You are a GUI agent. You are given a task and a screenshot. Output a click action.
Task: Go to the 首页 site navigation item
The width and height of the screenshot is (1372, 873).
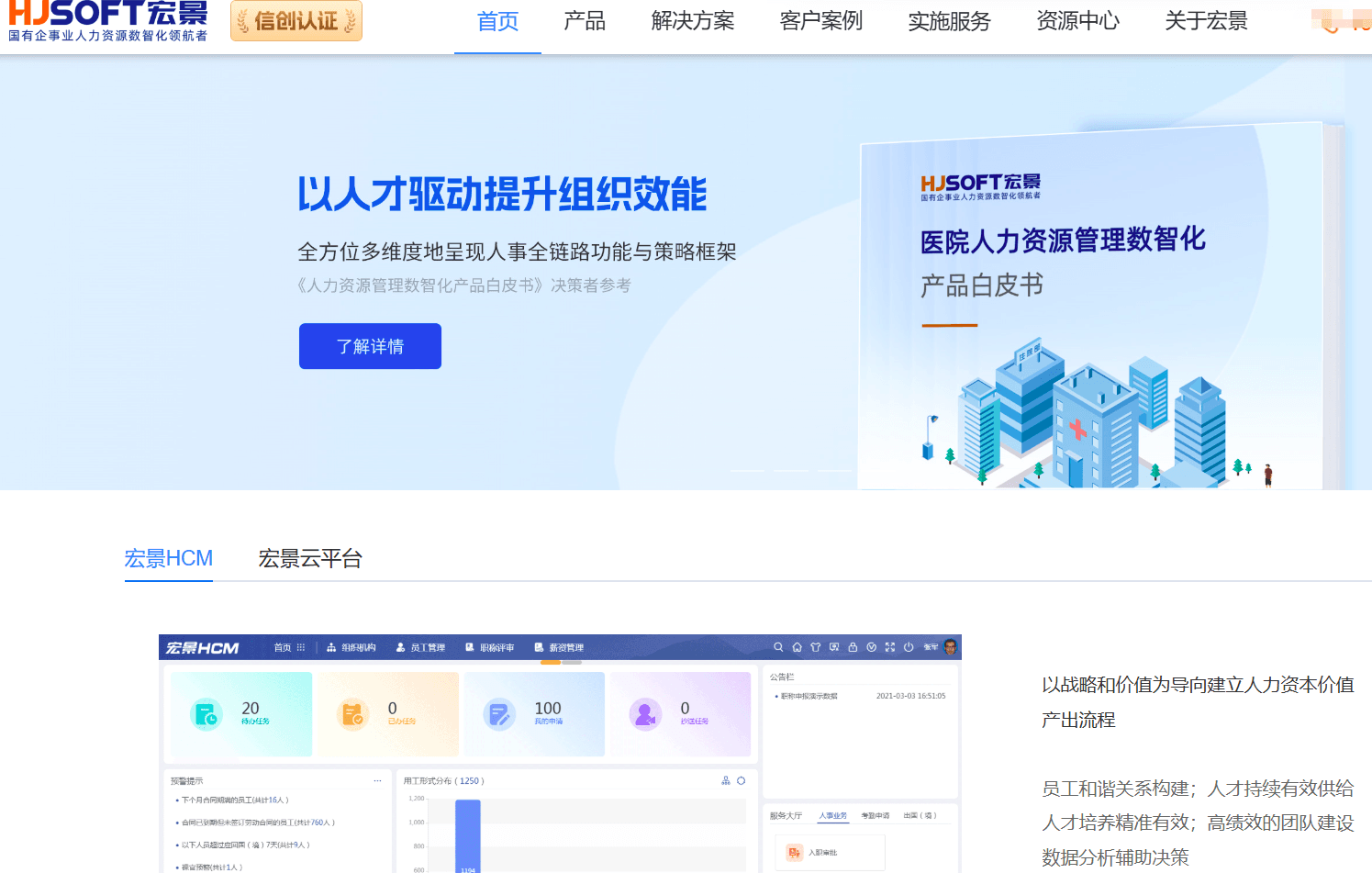pos(497,21)
